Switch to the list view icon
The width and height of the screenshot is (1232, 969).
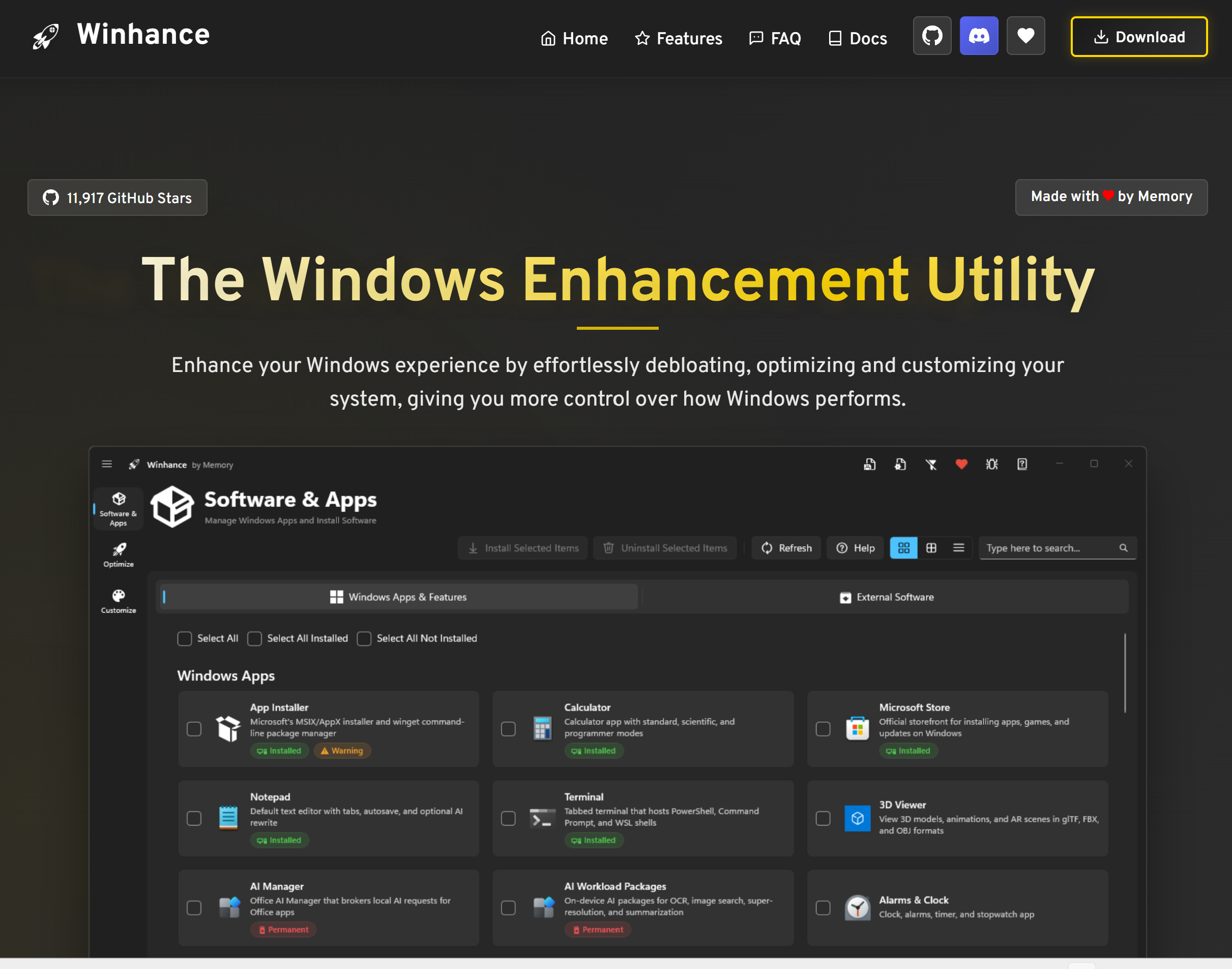coord(959,548)
